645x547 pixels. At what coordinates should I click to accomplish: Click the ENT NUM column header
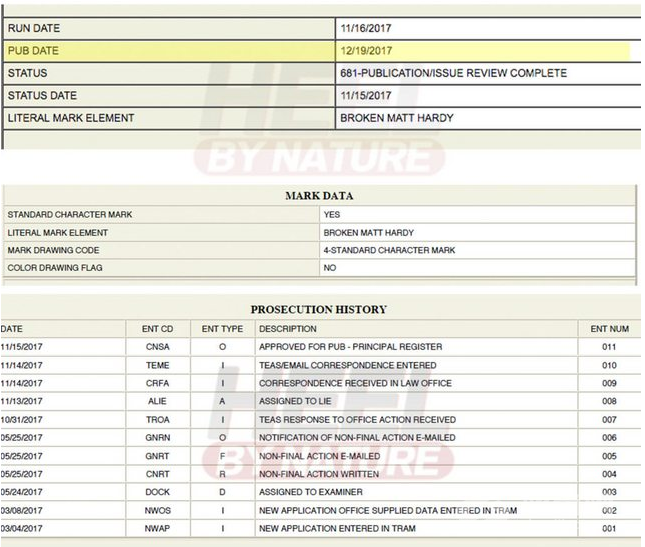point(610,329)
